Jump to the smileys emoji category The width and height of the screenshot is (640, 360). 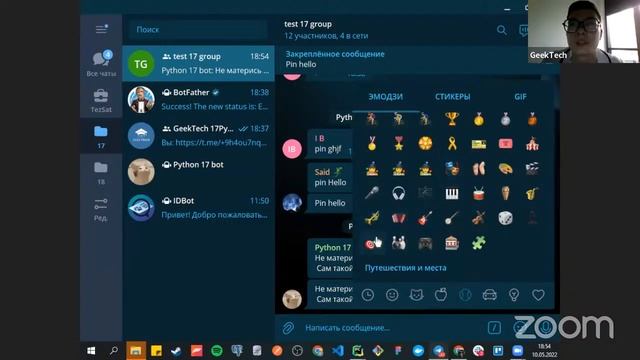[392, 295]
